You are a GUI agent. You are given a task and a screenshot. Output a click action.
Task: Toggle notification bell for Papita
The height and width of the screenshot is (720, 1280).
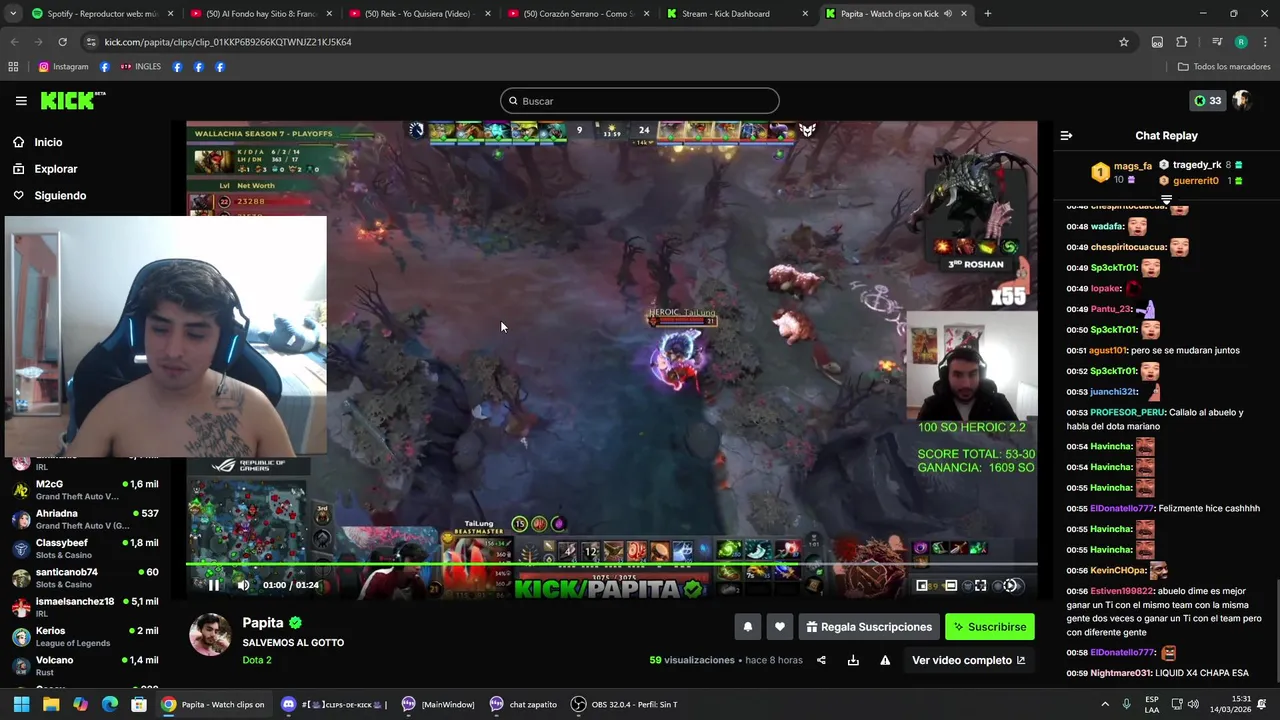(747, 627)
